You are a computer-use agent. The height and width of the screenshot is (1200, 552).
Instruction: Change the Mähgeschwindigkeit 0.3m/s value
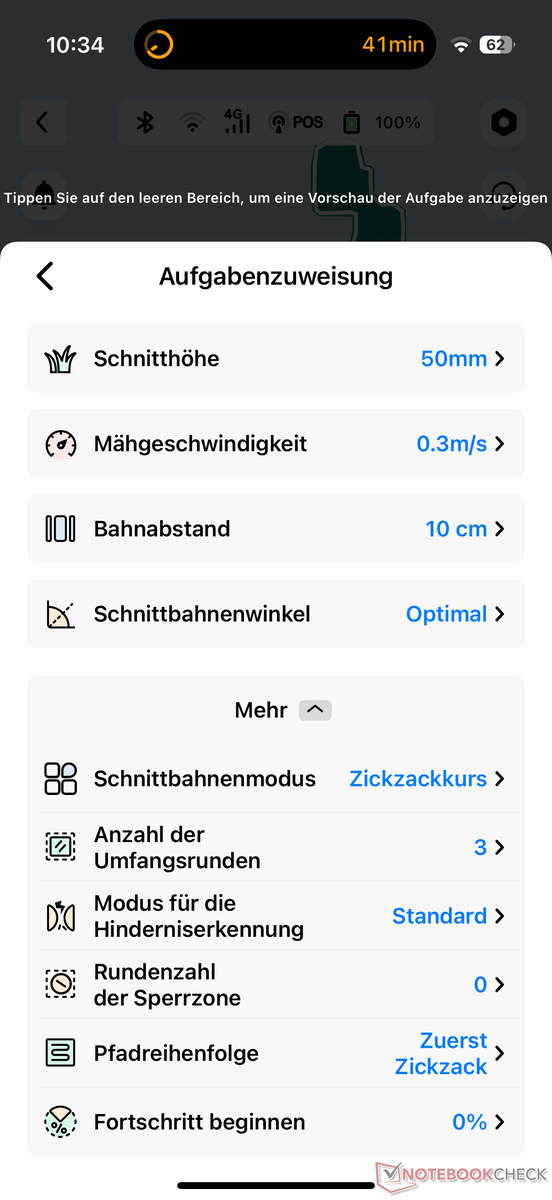tap(461, 444)
